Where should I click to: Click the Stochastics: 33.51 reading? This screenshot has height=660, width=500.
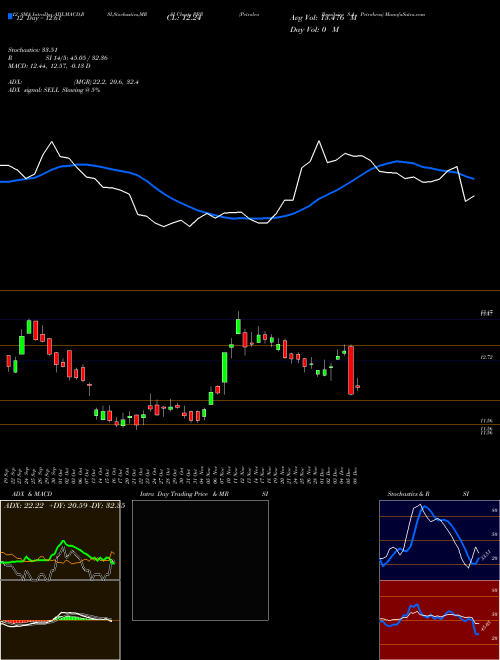pos(32,50)
